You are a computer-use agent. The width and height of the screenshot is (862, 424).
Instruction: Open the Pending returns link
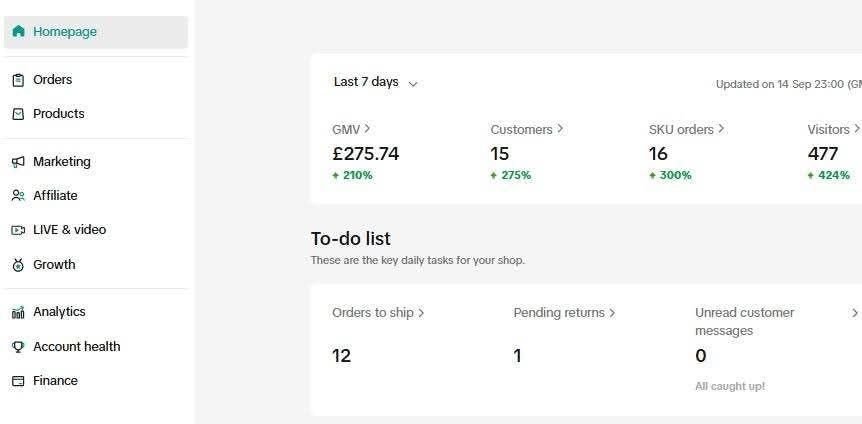[564, 313]
